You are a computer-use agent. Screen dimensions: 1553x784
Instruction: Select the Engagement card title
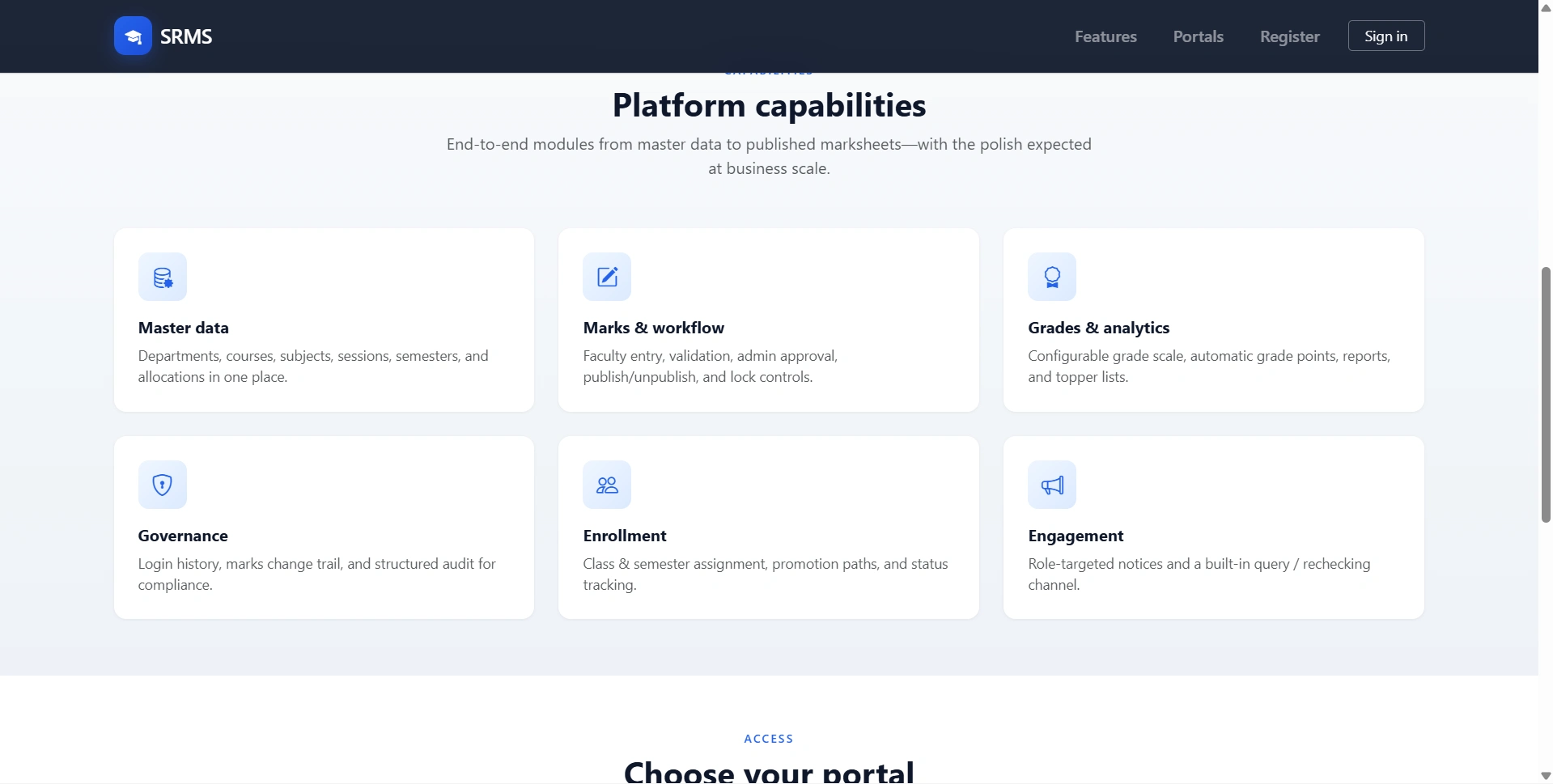(1076, 536)
